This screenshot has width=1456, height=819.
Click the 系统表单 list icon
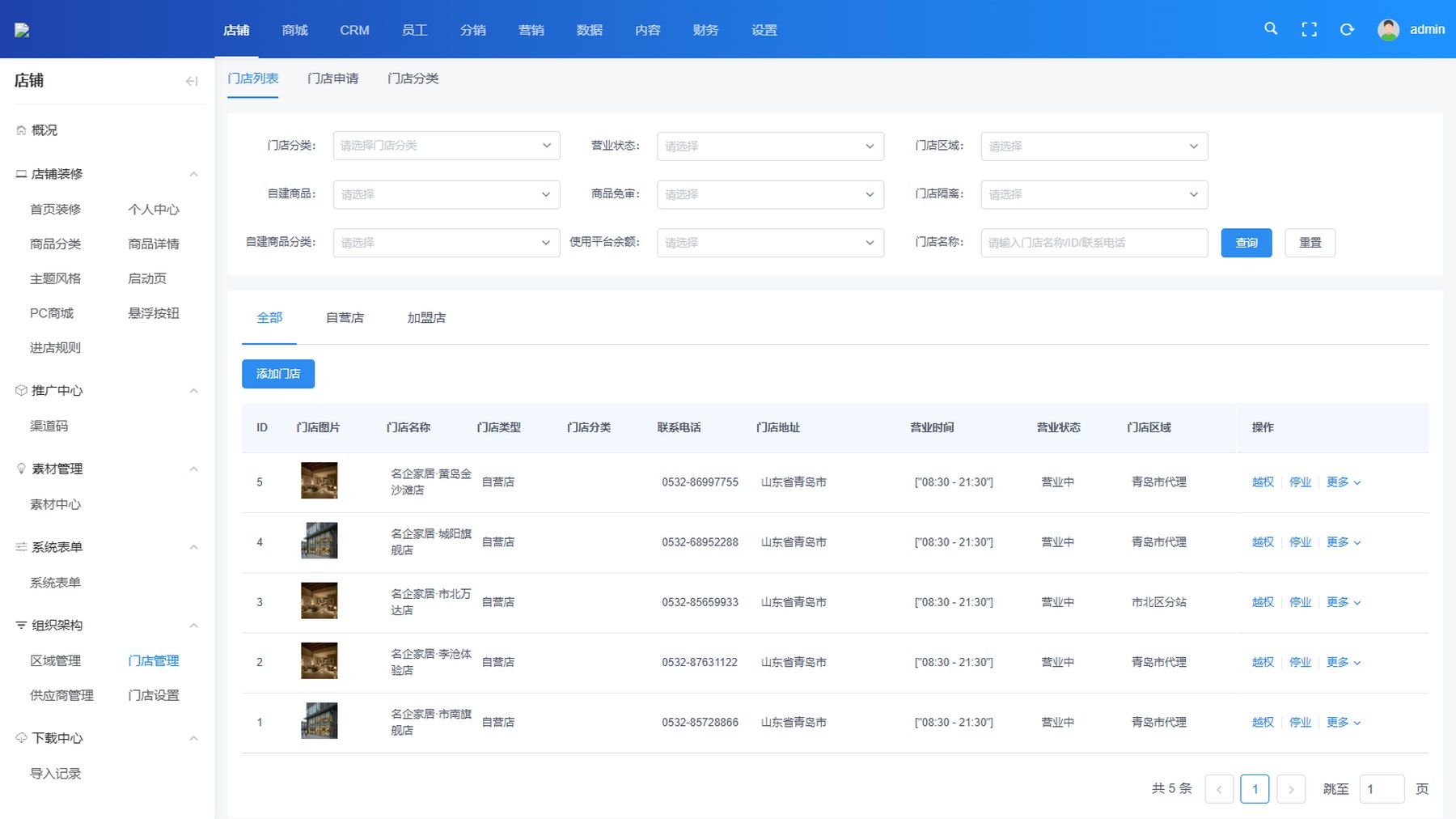pos(21,547)
